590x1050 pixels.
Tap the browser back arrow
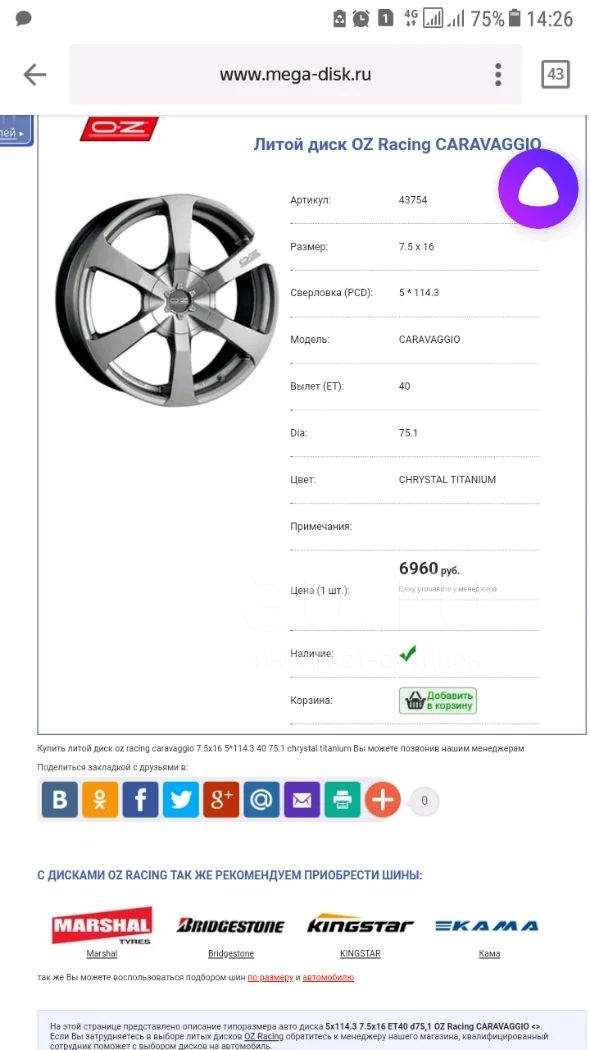click(35, 75)
